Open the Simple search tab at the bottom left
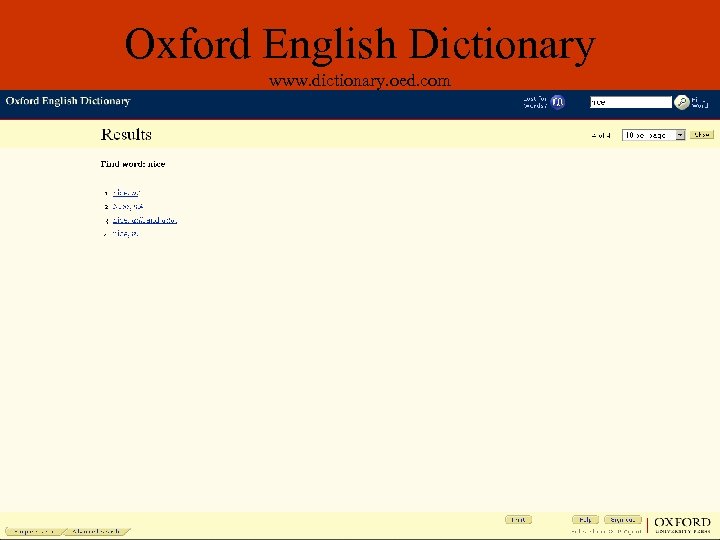The image size is (720, 540). pos(34,531)
